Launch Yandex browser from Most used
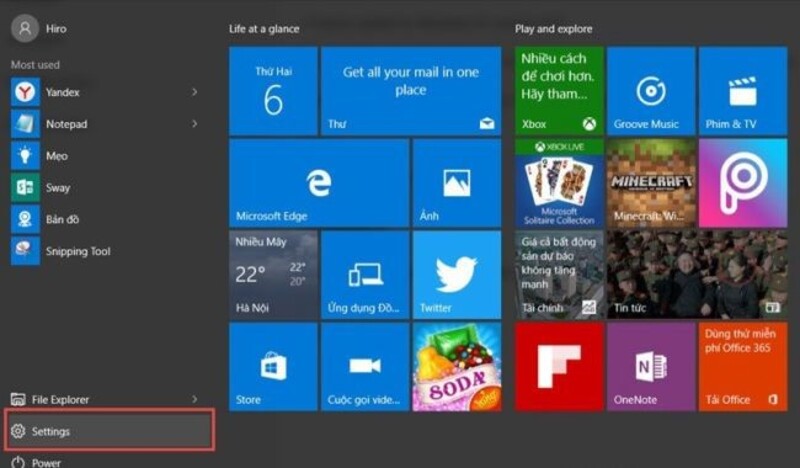The image size is (800, 468). tap(105, 92)
